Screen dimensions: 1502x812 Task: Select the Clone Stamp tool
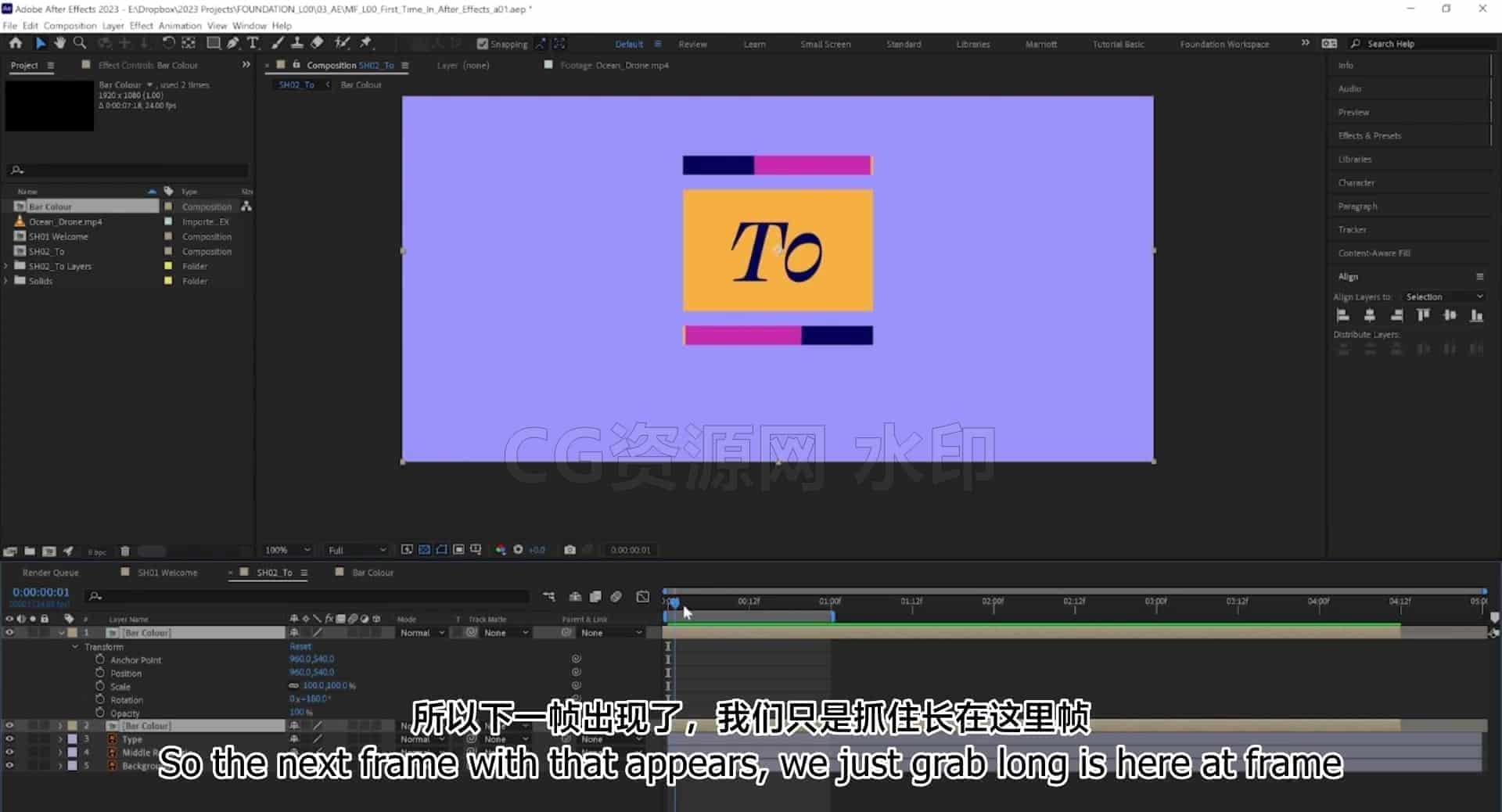click(297, 43)
